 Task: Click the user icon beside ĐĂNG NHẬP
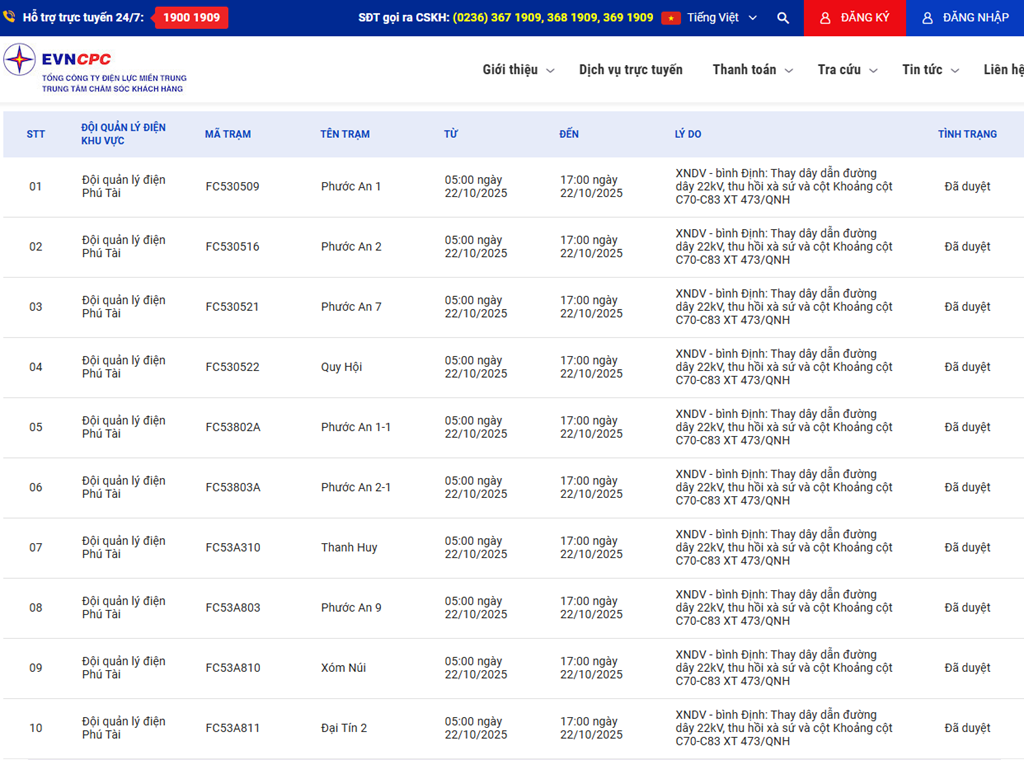(927, 18)
